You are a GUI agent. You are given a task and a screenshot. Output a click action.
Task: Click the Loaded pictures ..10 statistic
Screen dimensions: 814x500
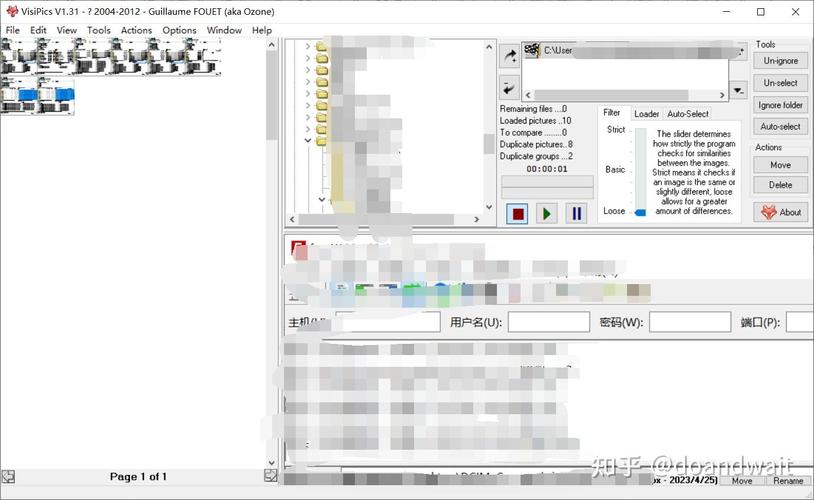535,120
